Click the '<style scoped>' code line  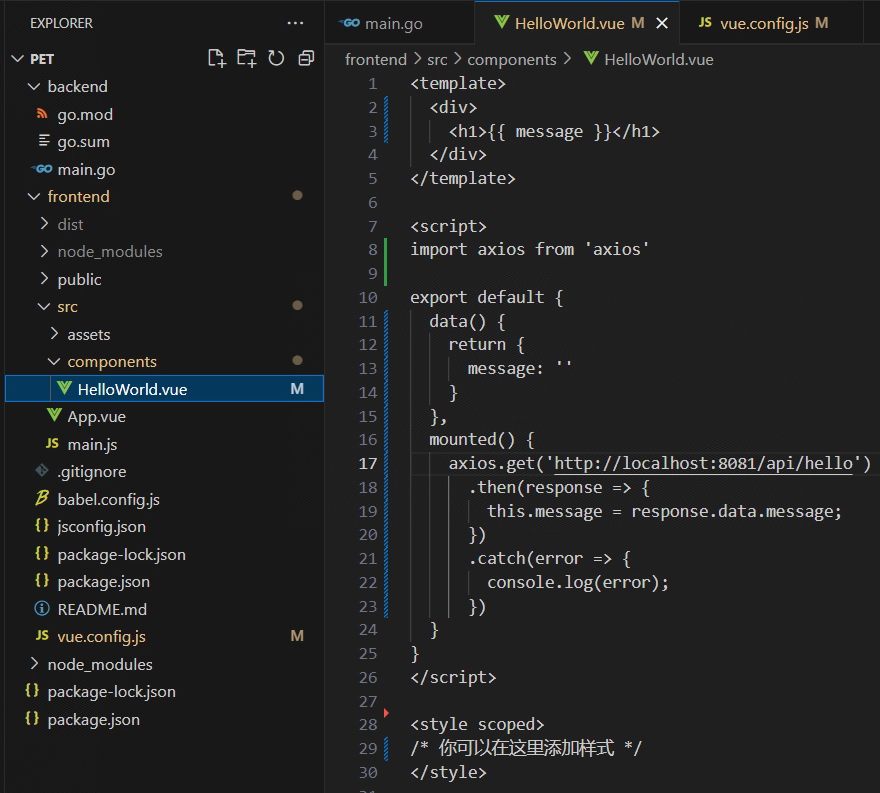pos(477,724)
